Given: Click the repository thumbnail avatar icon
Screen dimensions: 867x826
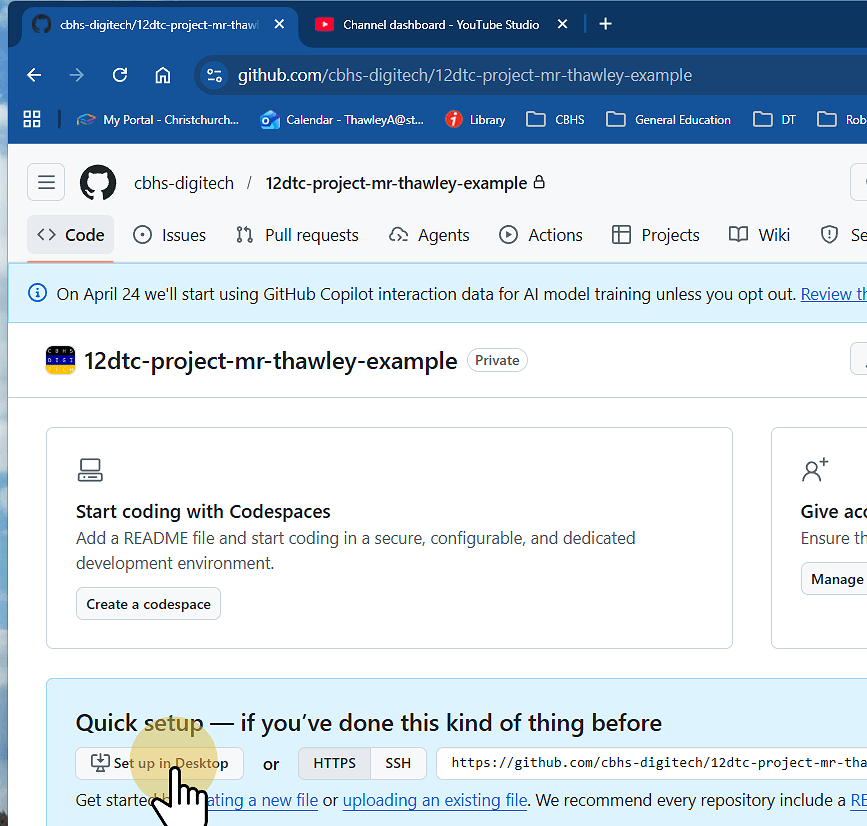Looking at the screenshot, I should pos(60,360).
